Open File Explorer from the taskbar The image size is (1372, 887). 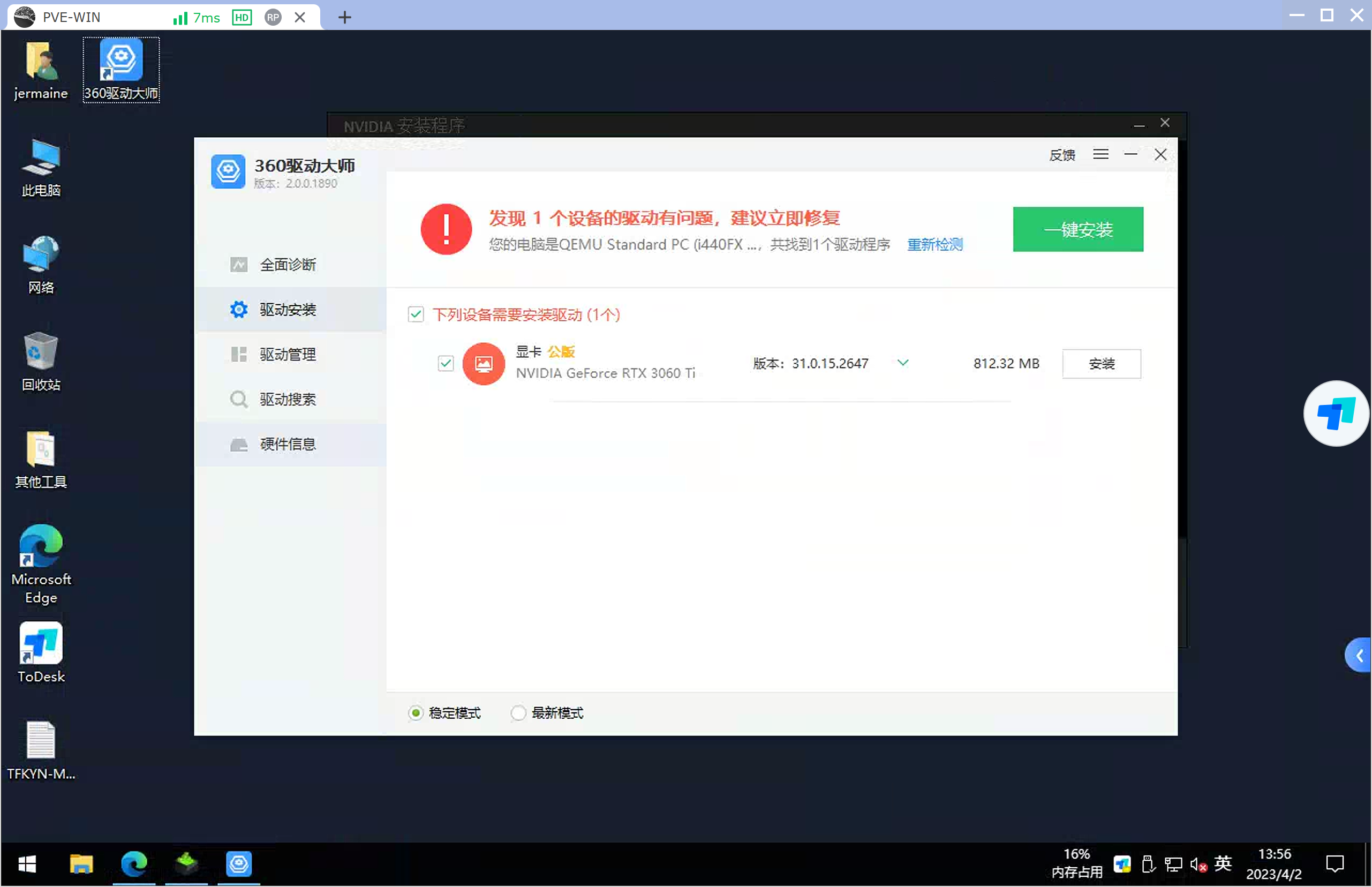coord(81,864)
